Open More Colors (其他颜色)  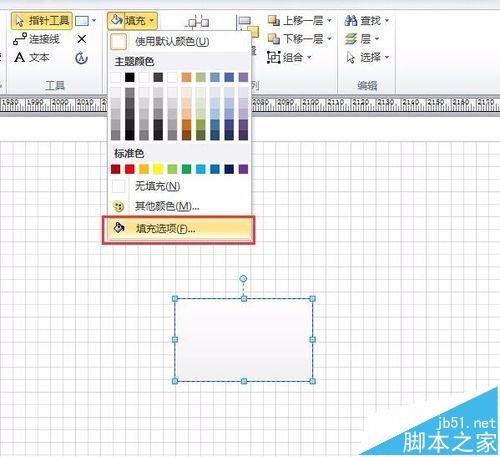(179, 206)
